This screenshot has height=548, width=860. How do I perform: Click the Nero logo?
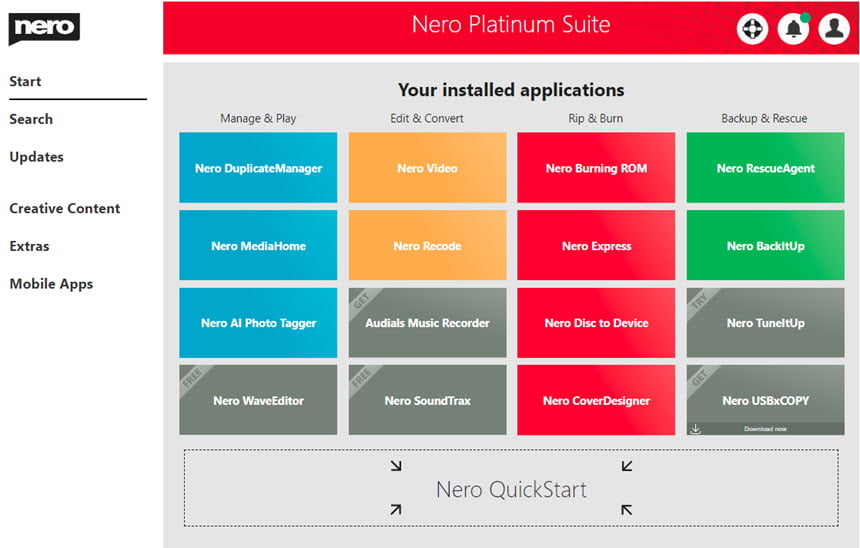(44, 29)
